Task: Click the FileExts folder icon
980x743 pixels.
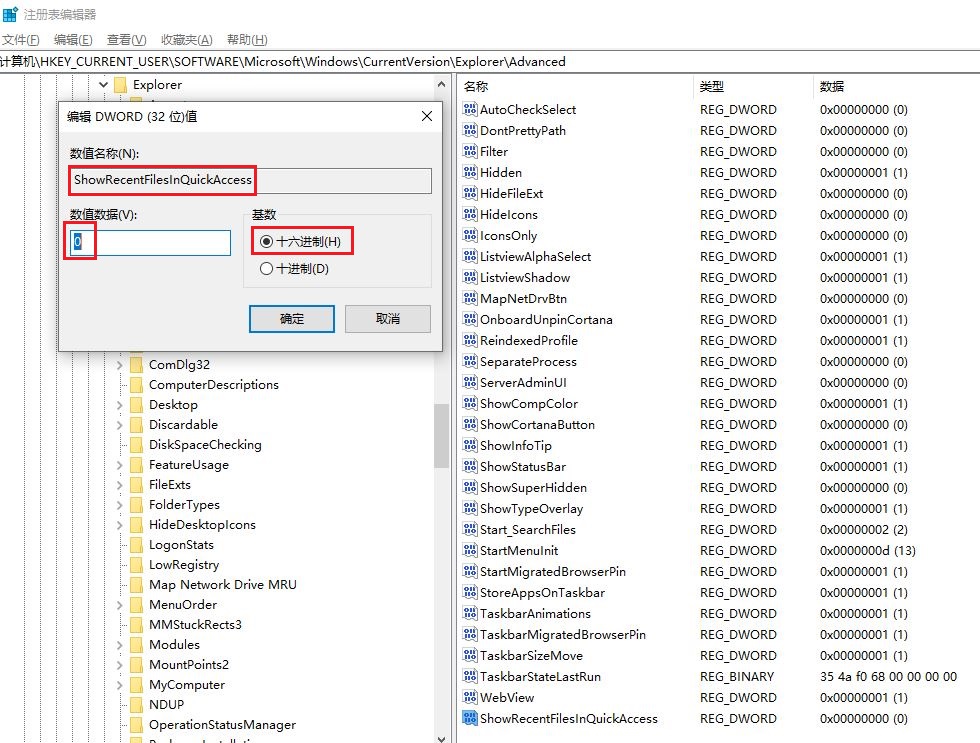Action: 136,485
